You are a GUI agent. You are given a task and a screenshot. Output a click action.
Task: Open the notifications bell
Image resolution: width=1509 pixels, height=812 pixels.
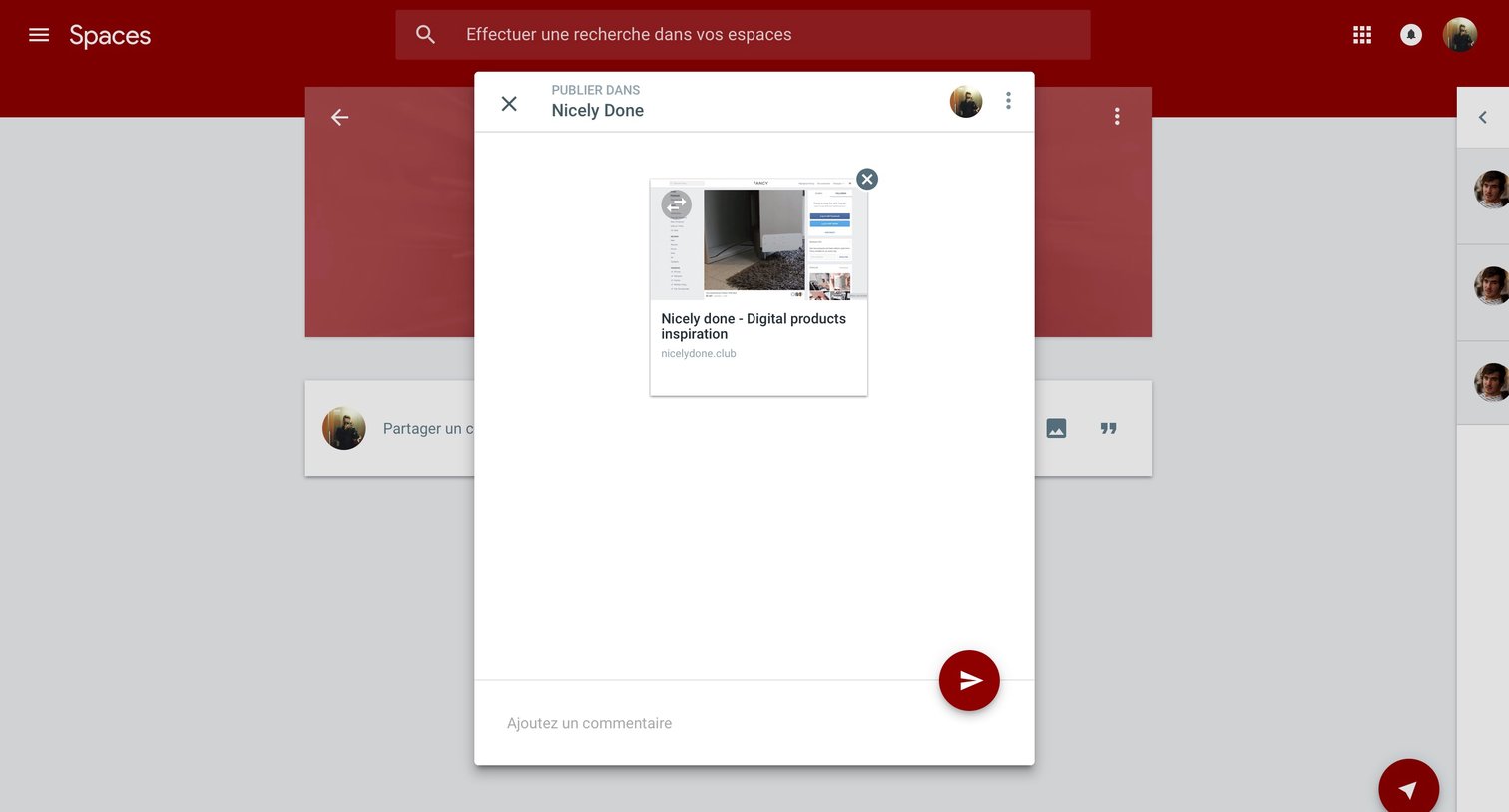click(1411, 35)
